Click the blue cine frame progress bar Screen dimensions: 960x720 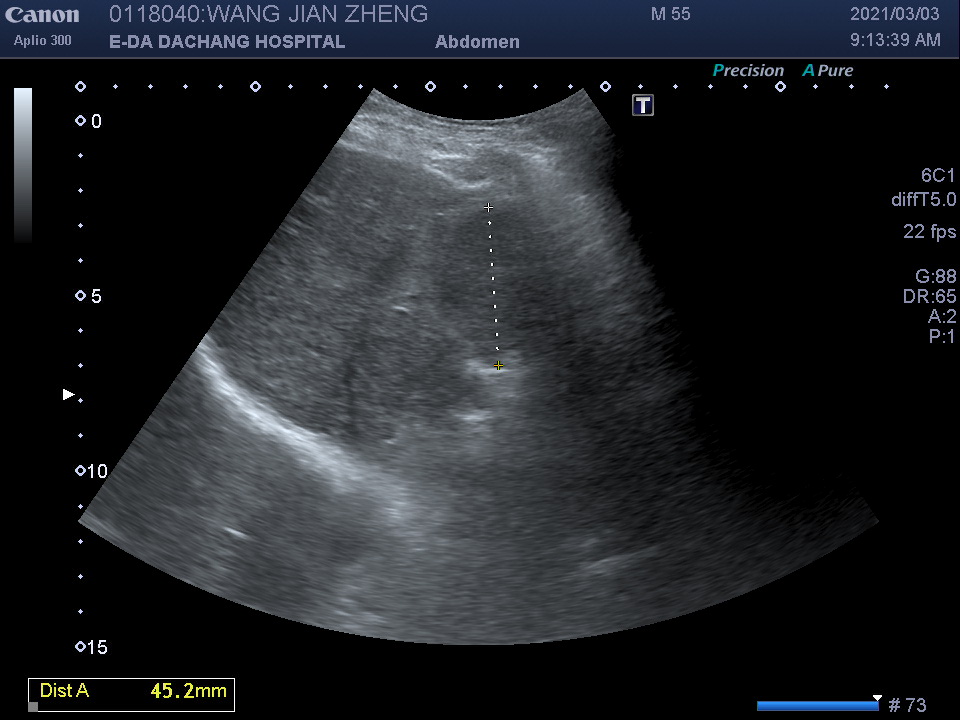tap(818, 706)
